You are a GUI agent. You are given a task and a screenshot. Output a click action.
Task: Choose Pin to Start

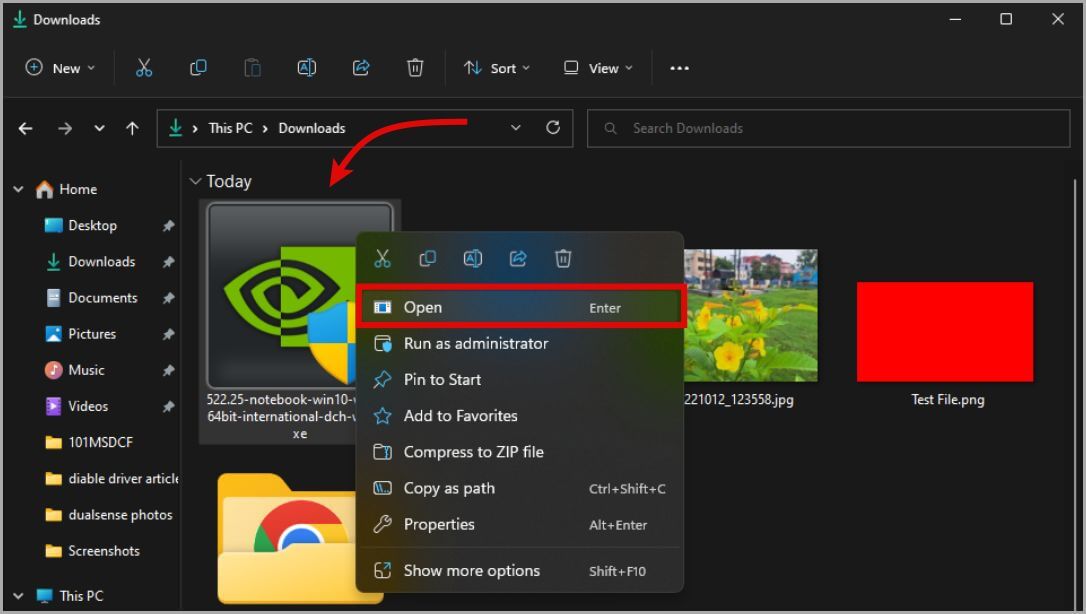520,379
